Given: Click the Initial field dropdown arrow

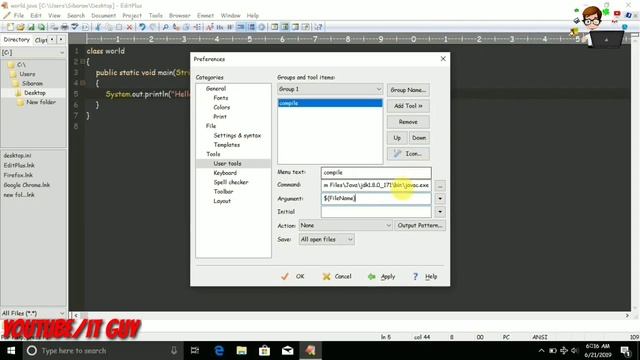Looking at the screenshot, I should click(x=440, y=211).
